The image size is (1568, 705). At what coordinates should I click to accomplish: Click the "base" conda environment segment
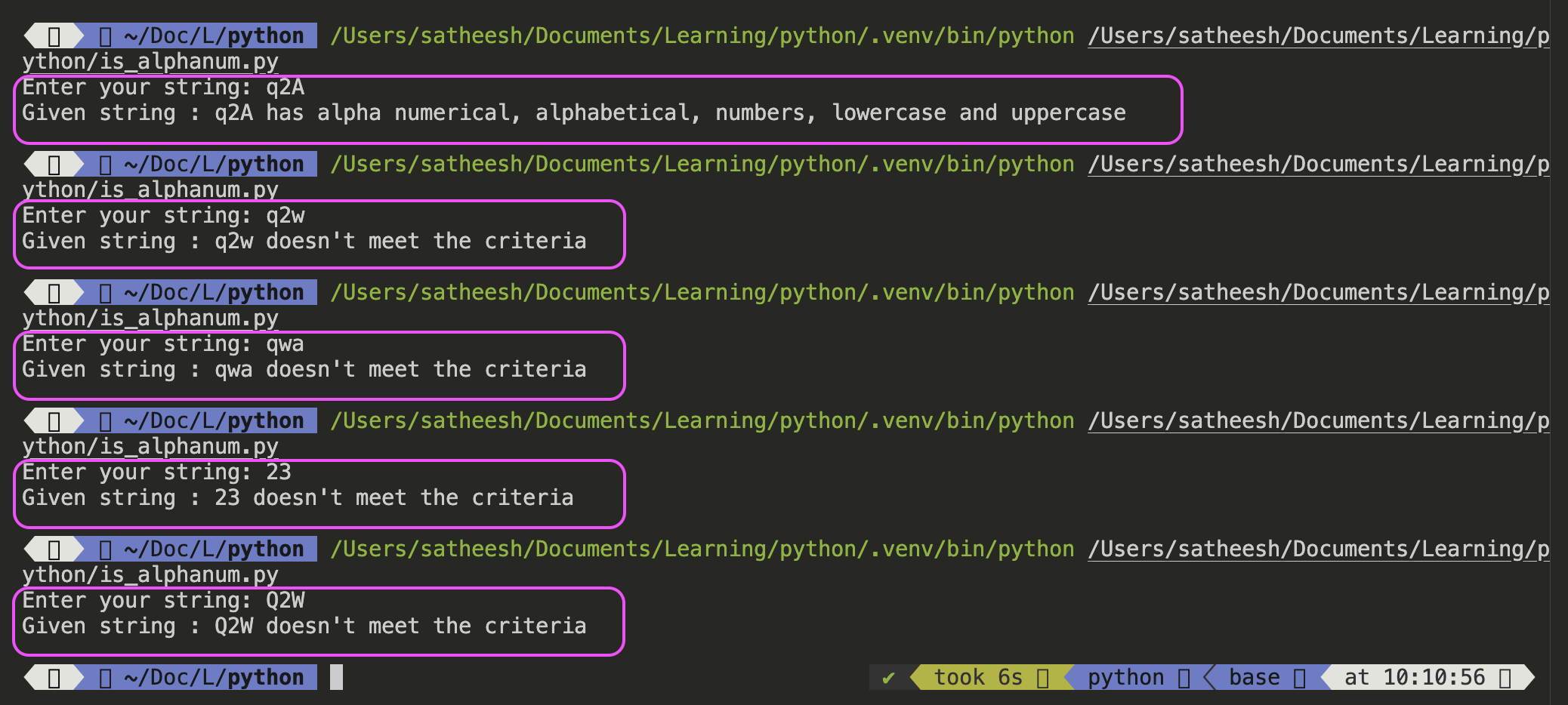coord(1254,677)
